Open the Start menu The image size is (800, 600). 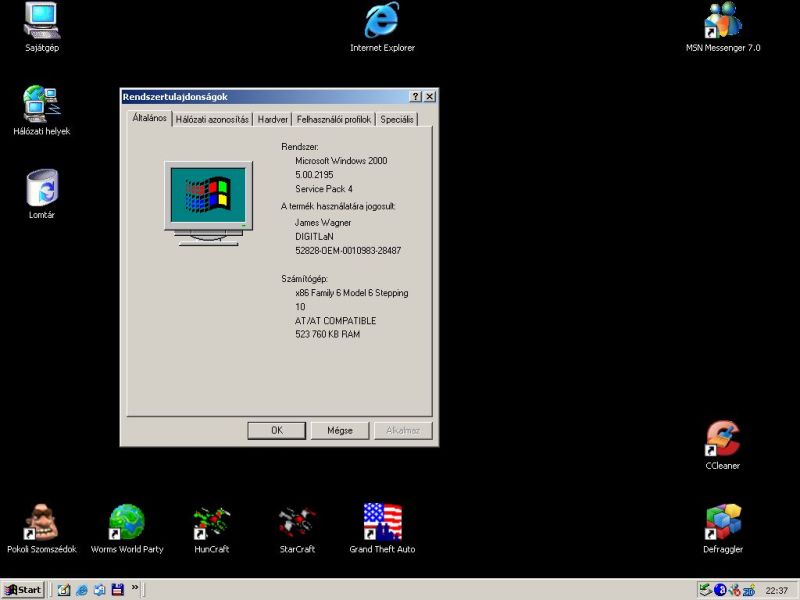click(23, 590)
